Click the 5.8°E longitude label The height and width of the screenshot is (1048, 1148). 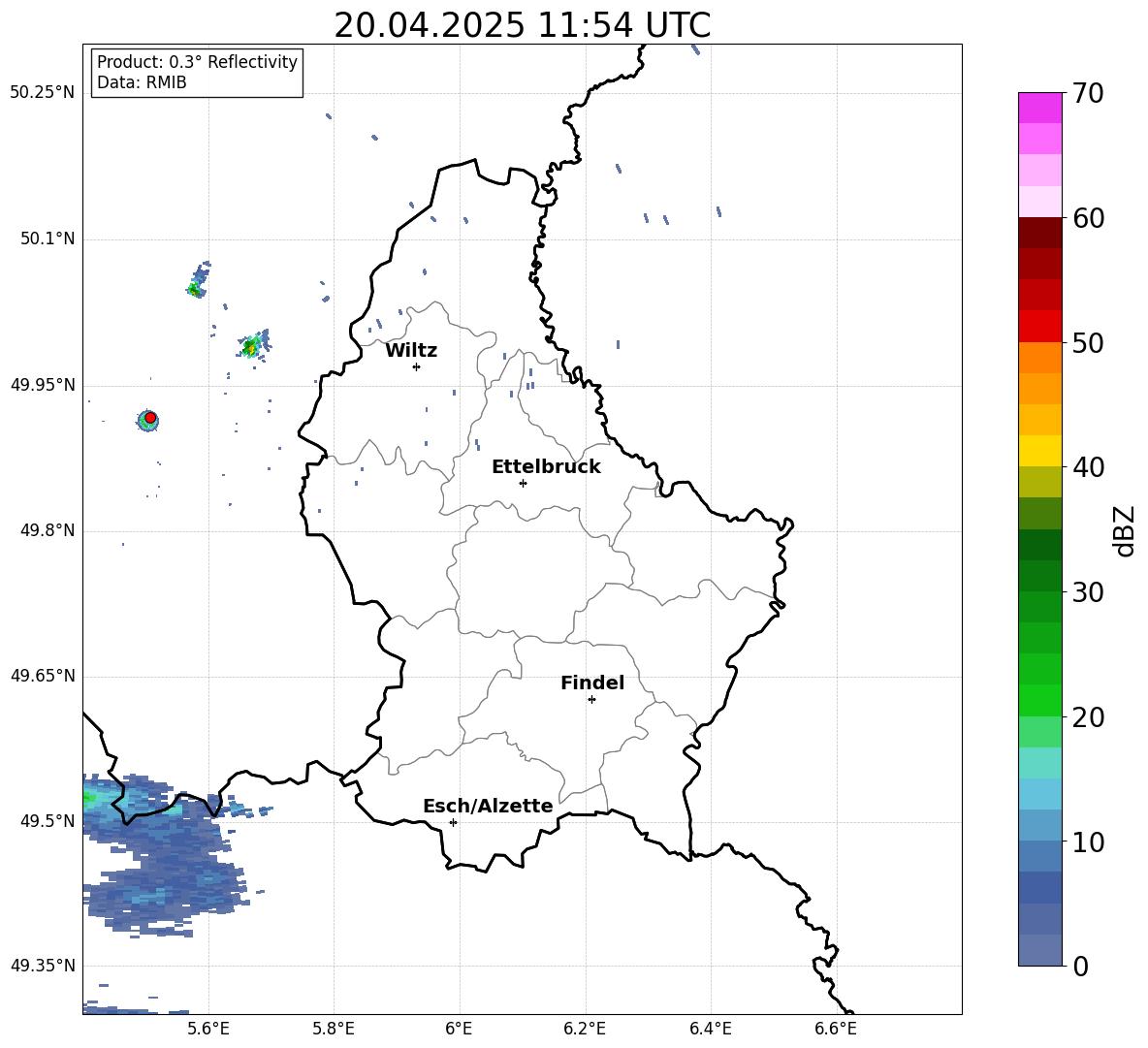(x=334, y=1029)
